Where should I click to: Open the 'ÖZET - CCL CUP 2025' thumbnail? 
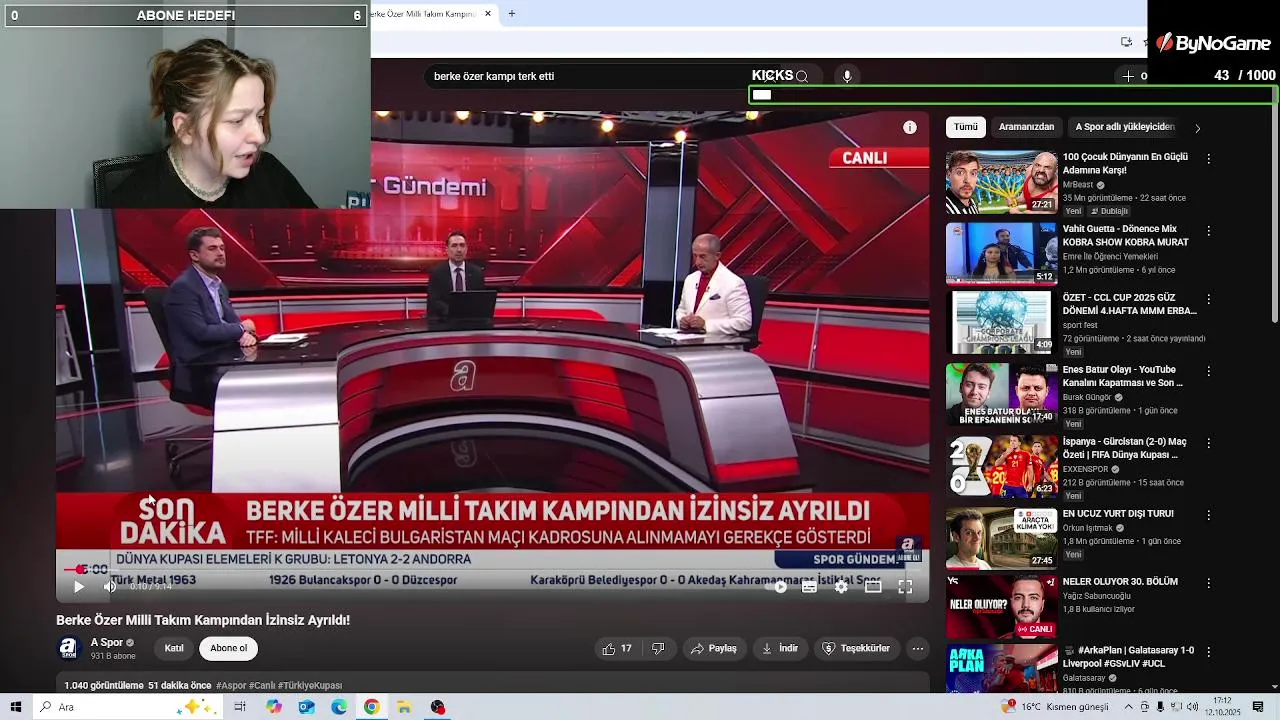[x=1001, y=322]
